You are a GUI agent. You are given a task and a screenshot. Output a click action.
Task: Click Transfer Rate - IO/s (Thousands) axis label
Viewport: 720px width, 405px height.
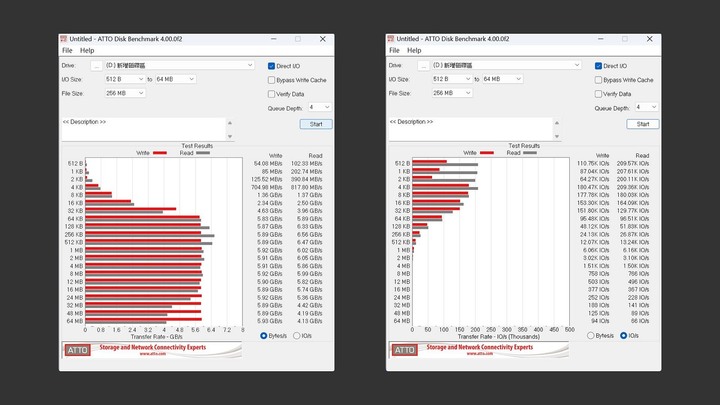(x=499, y=337)
